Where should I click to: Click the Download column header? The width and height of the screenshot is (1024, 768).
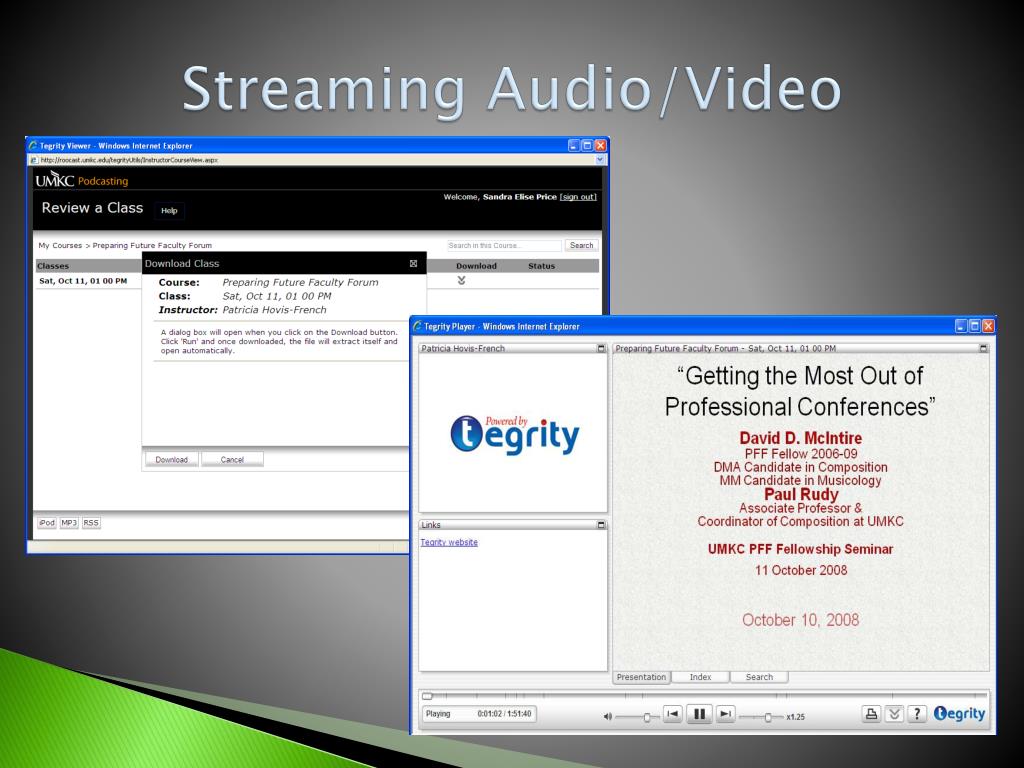pos(476,266)
